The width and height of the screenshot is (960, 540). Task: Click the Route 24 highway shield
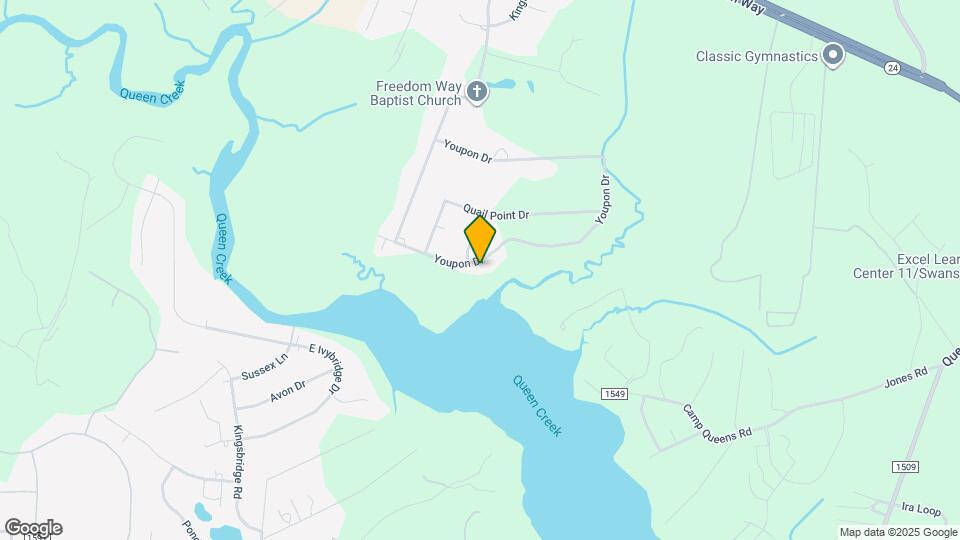pyautogui.click(x=893, y=68)
